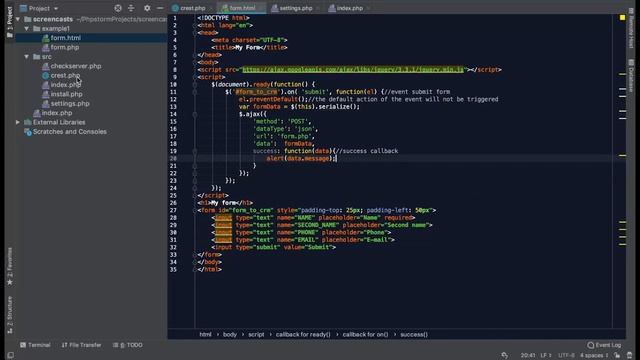The width and height of the screenshot is (640, 360).
Task: Click the error stripe marker beside line 20
Action: [622, 156]
